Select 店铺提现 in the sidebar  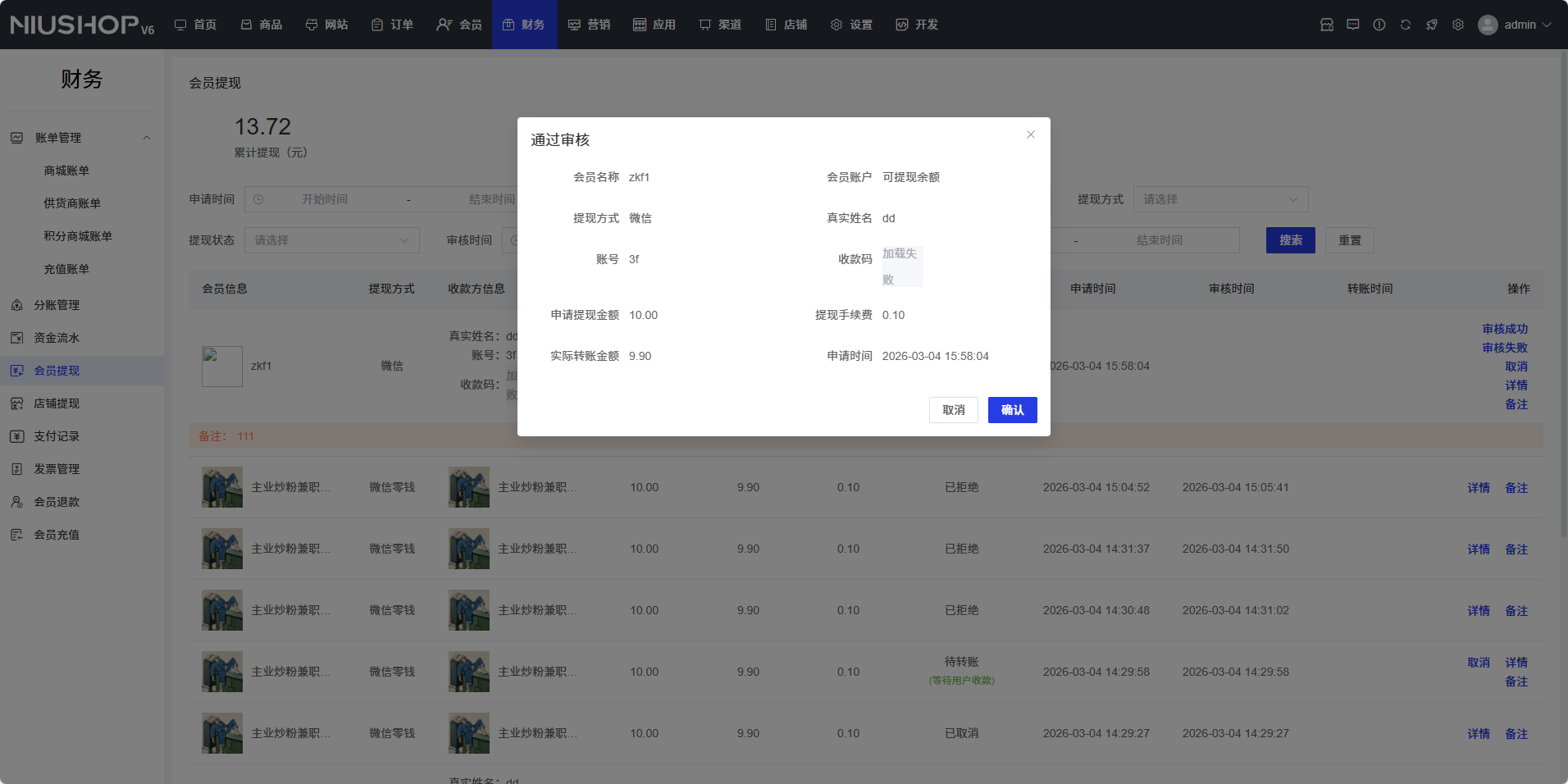coord(57,403)
